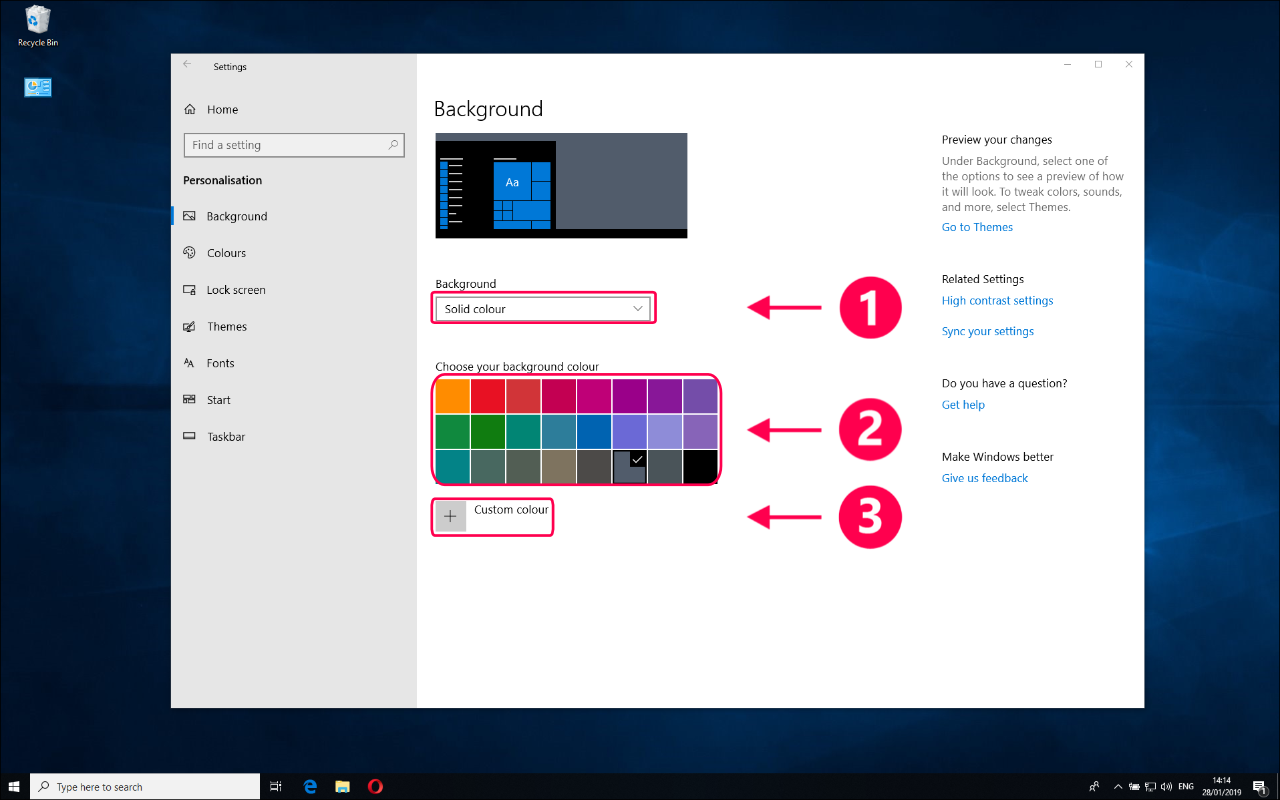Expand the Background type dropdown
The width and height of the screenshot is (1280, 800).
[543, 309]
